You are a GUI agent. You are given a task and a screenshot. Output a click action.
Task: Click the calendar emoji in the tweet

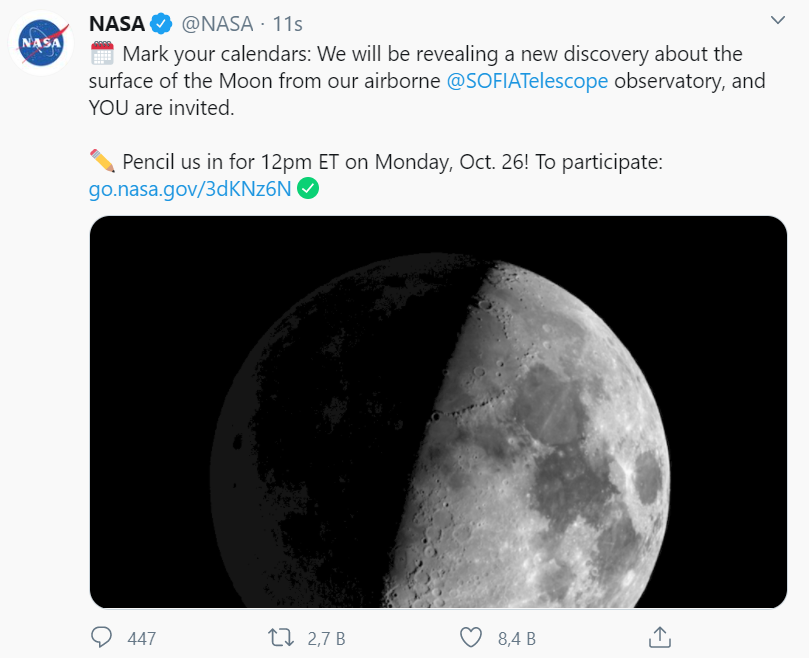[x=102, y=53]
